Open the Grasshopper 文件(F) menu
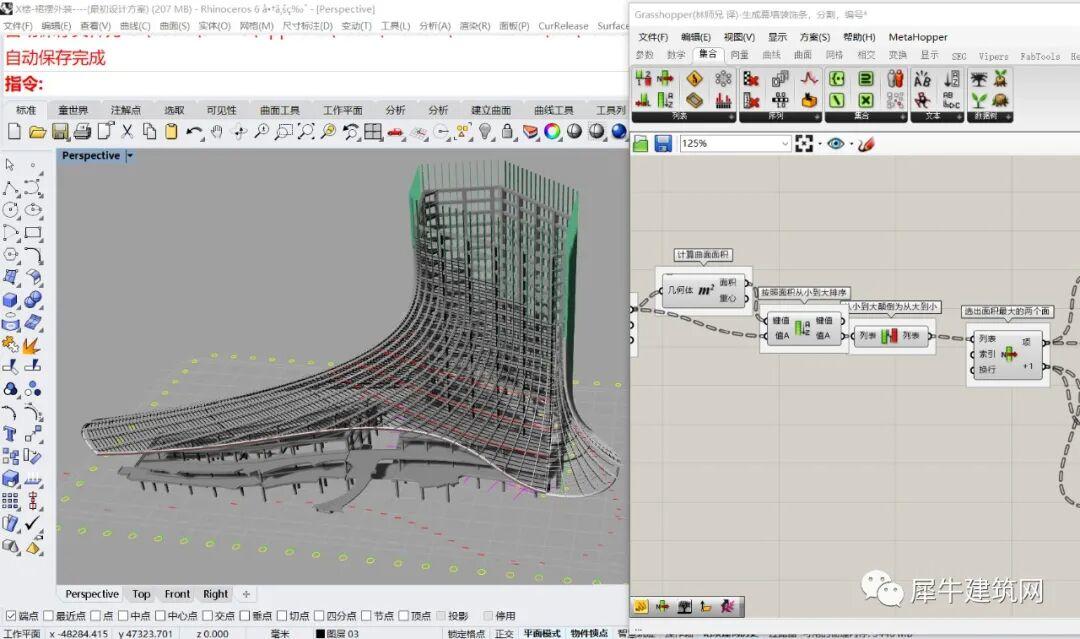Image resolution: width=1080 pixels, height=639 pixels. pyautogui.click(x=653, y=36)
